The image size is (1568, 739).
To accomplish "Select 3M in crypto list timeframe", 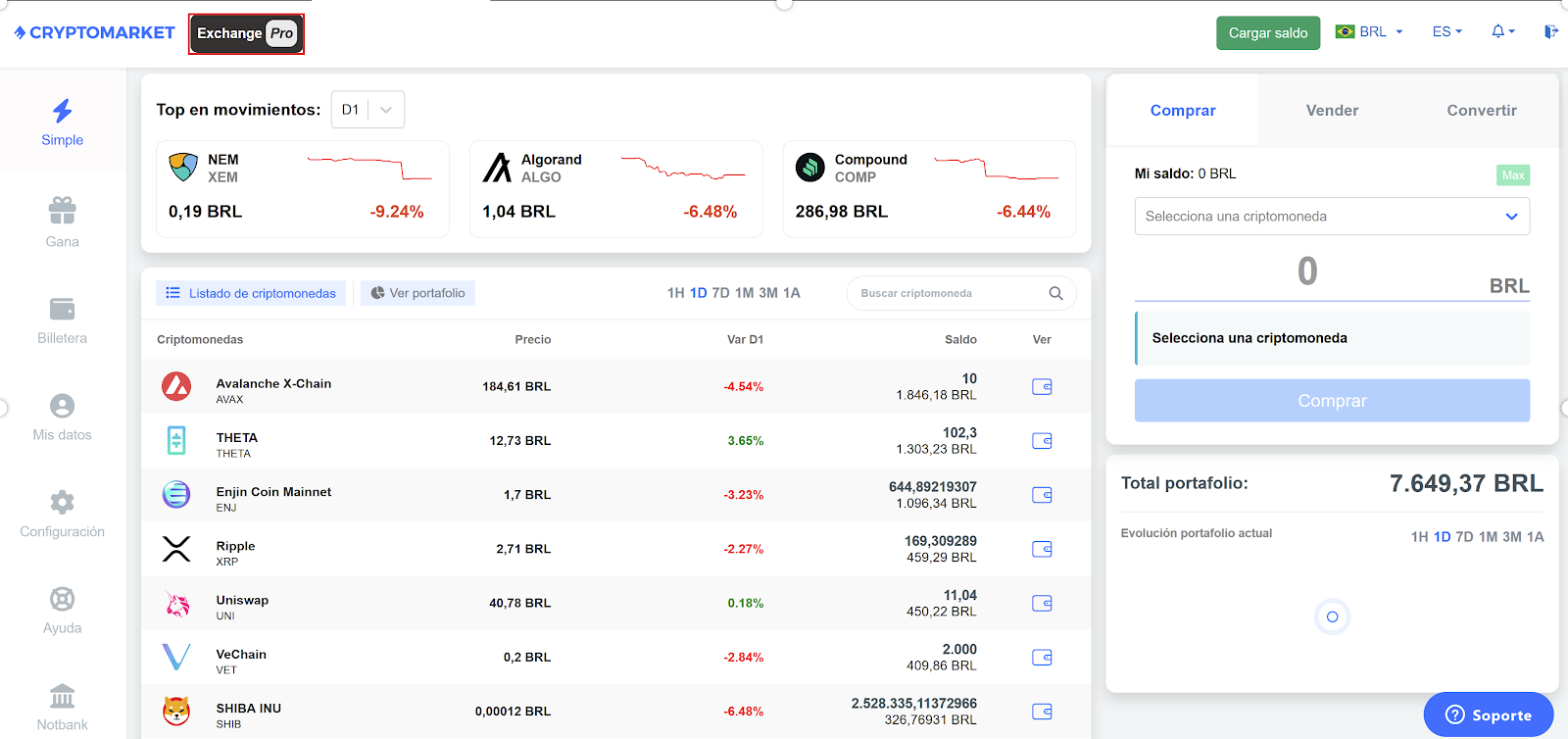I will [768, 293].
